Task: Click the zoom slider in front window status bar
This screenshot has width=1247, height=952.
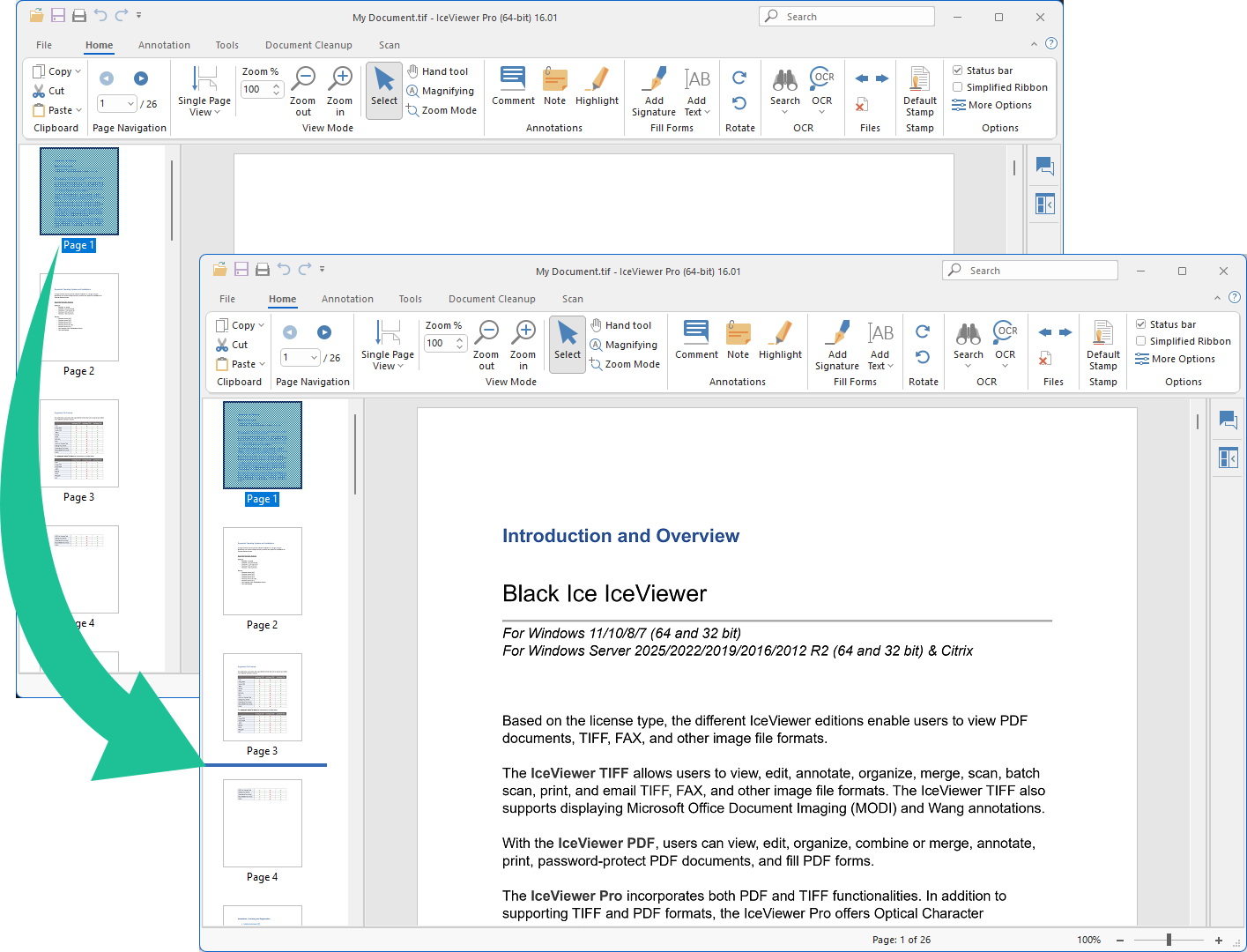Action: point(1169,940)
